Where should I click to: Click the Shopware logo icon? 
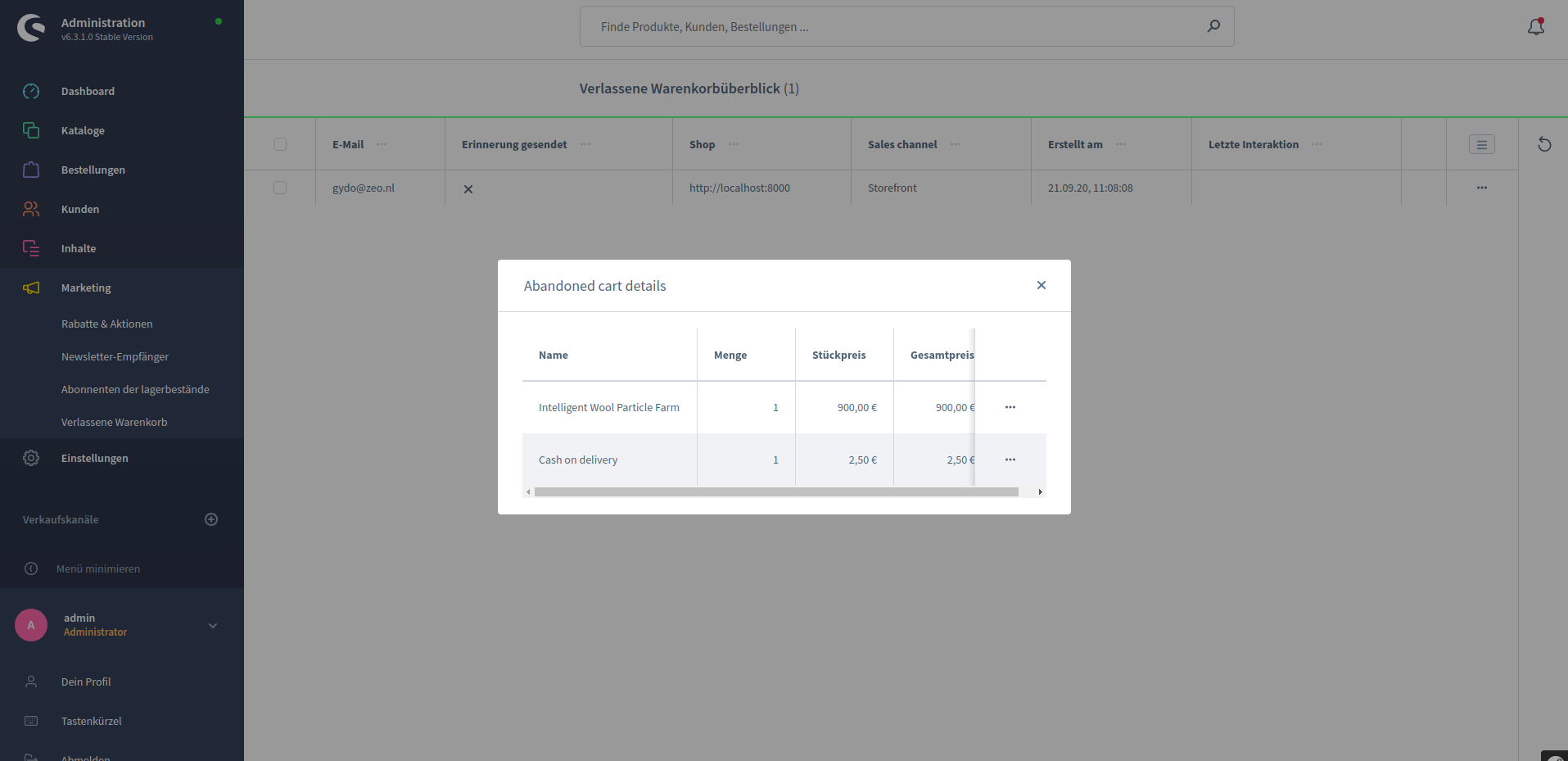tap(31, 28)
